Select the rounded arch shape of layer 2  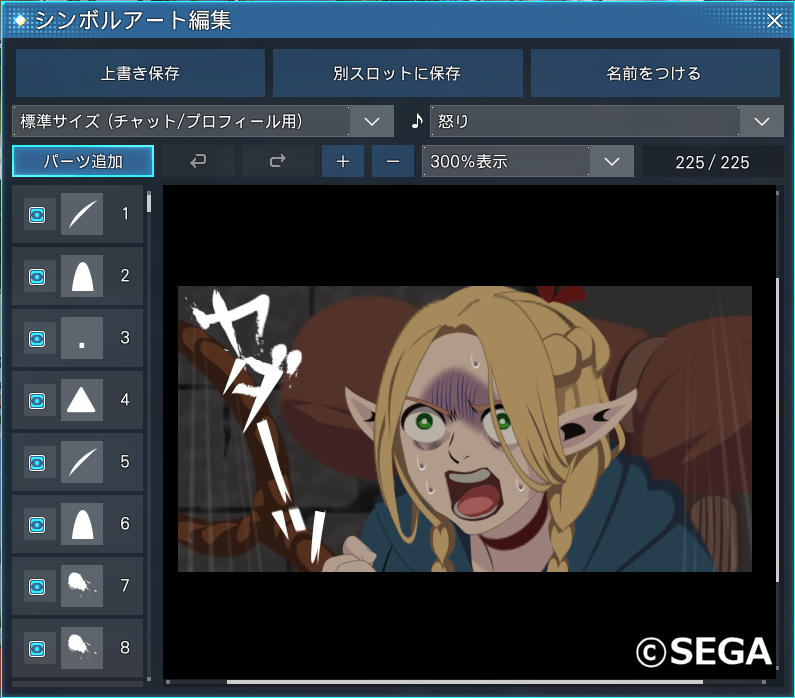(82, 276)
